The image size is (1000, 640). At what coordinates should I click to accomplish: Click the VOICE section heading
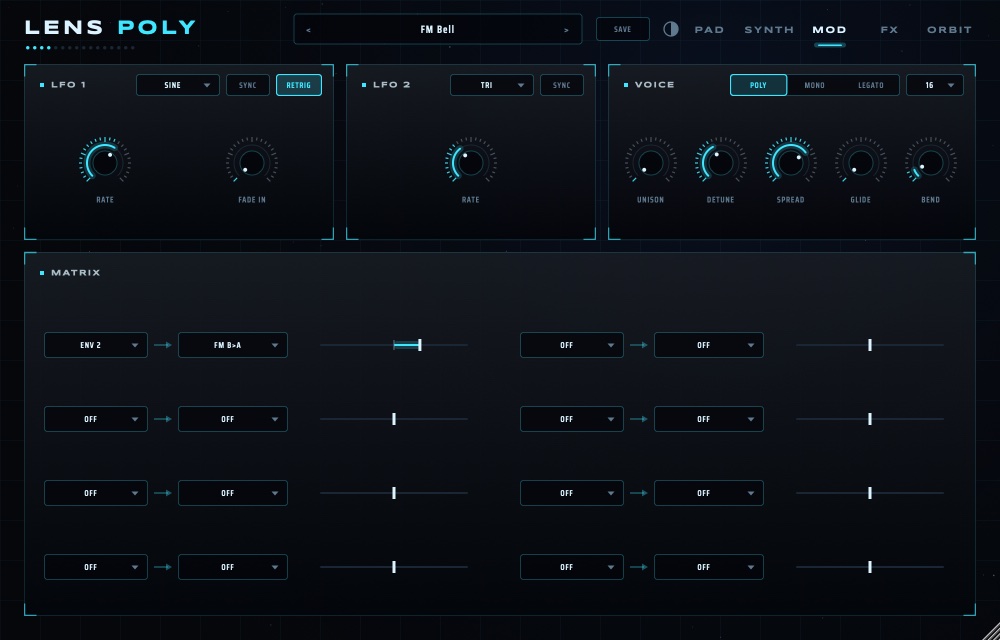pyautogui.click(x=654, y=85)
